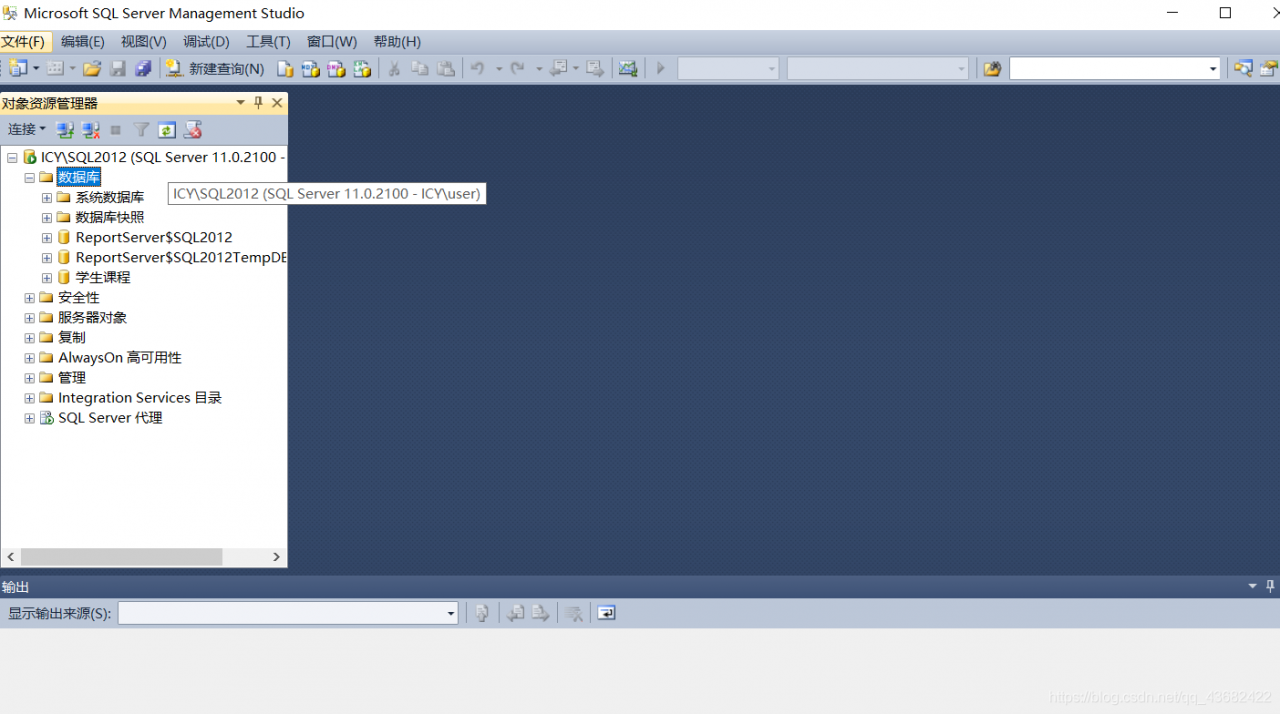Open the Find combo box dropdown

click(x=1213, y=68)
